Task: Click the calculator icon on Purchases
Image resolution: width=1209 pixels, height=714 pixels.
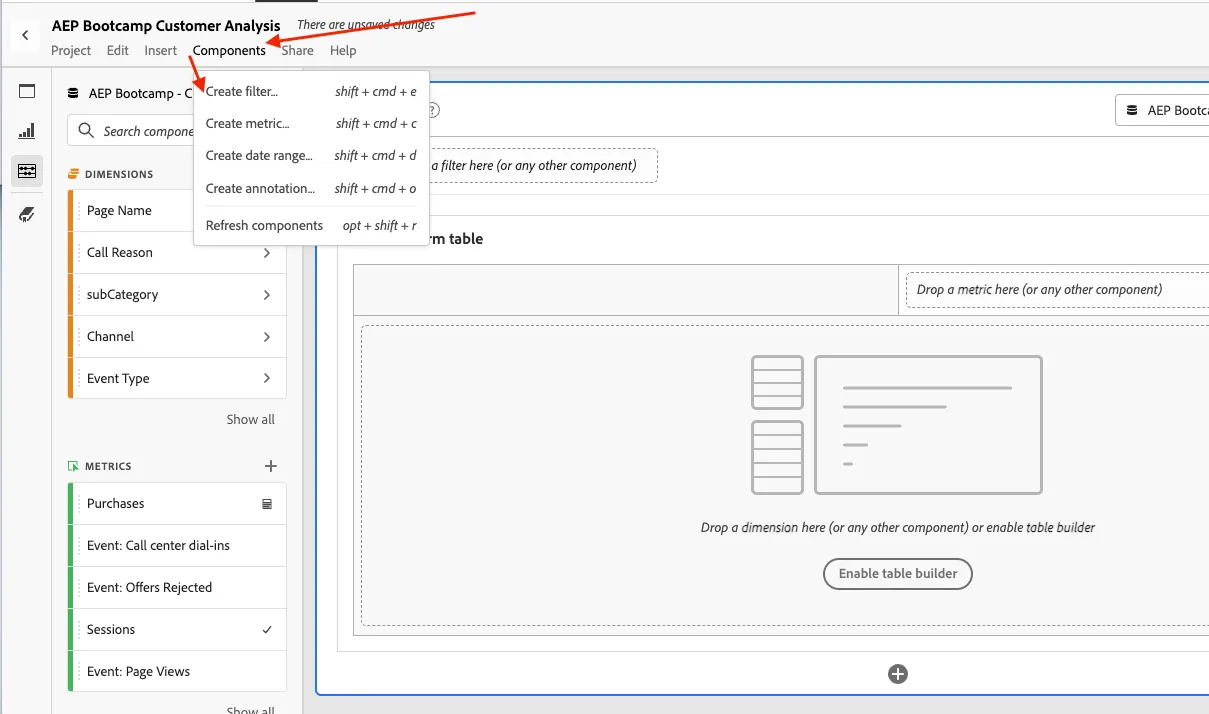Action: pyautogui.click(x=267, y=504)
